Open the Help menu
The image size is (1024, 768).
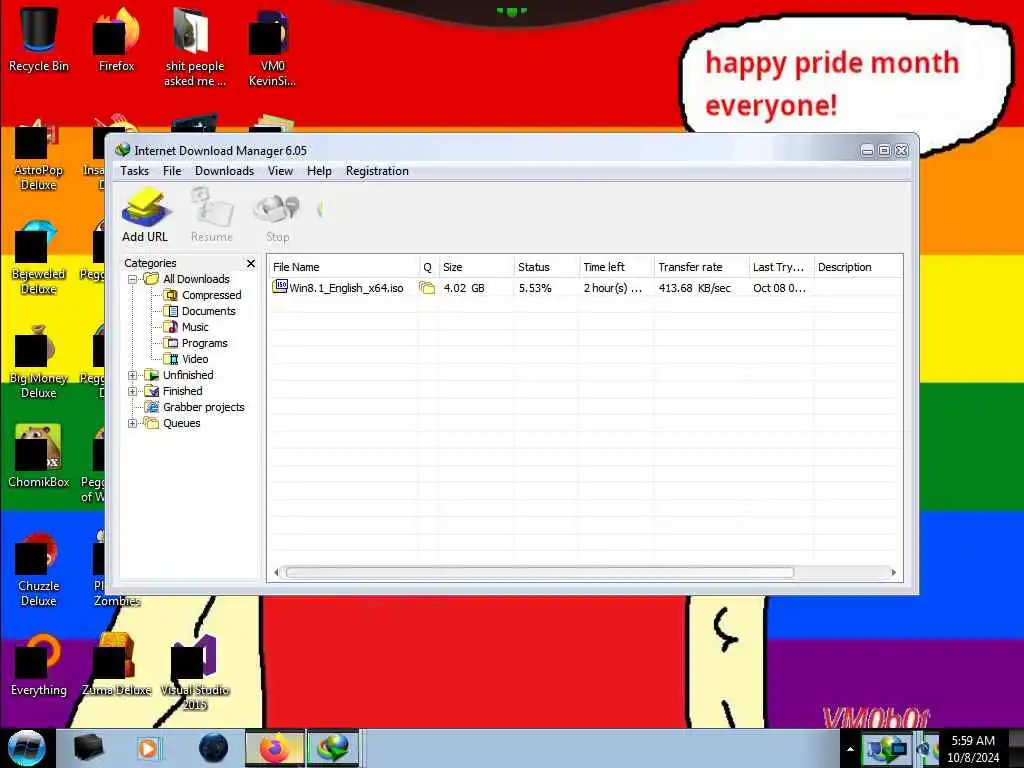click(x=319, y=171)
